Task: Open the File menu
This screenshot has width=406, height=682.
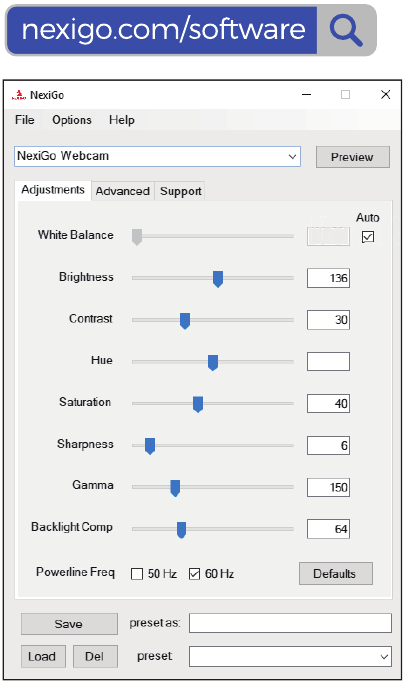Action: click(x=24, y=120)
